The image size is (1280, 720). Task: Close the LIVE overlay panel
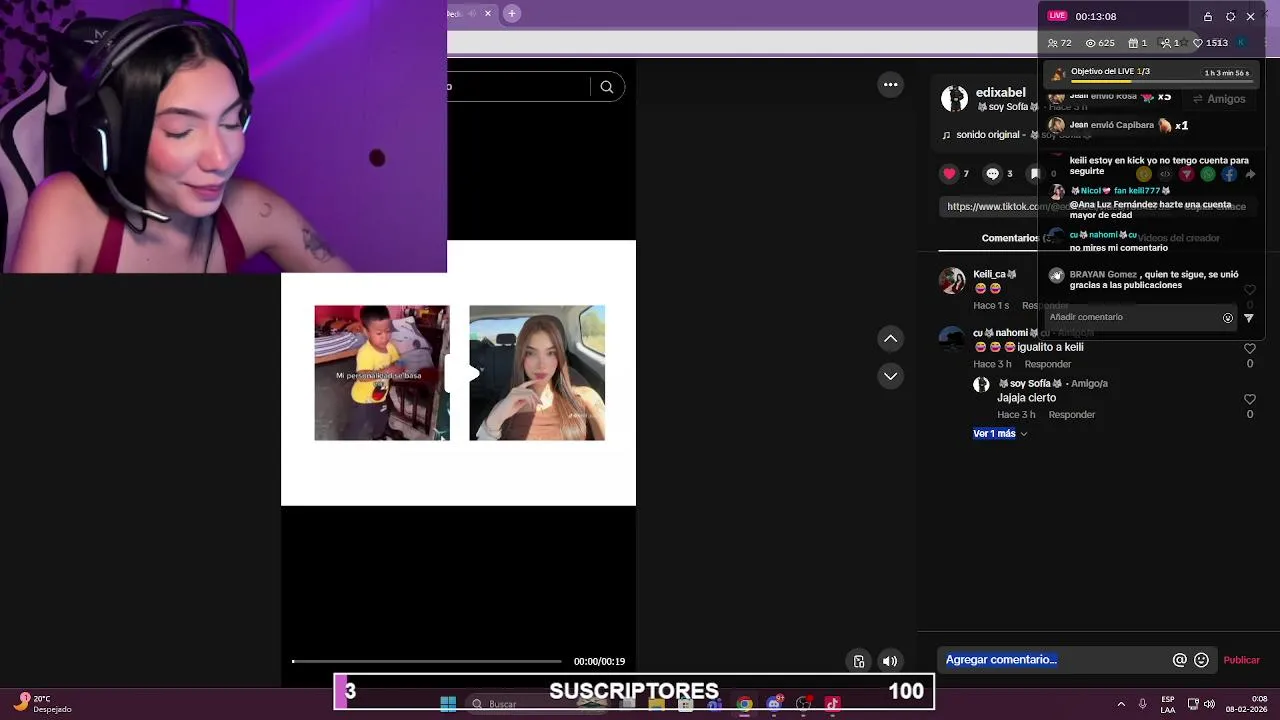tap(1250, 17)
